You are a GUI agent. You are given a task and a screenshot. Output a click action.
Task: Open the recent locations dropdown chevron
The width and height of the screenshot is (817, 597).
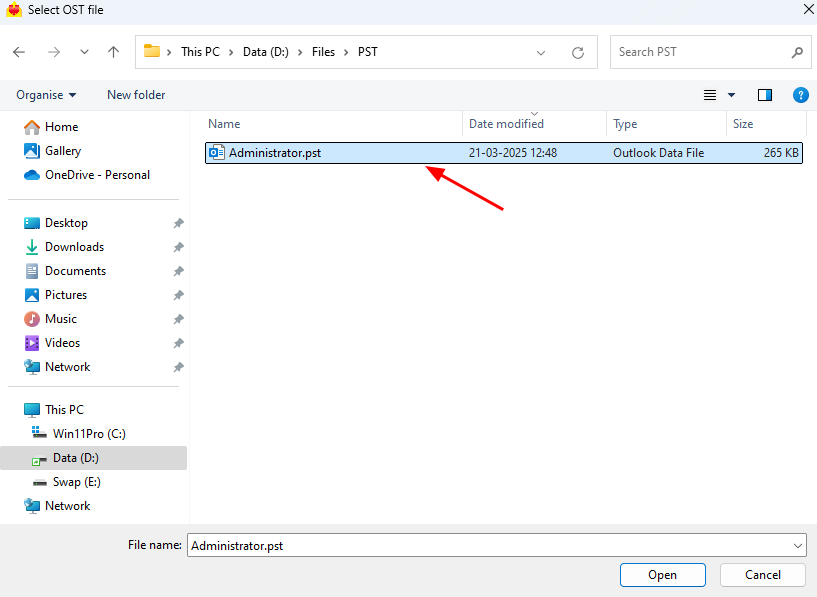(x=84, y=52)
